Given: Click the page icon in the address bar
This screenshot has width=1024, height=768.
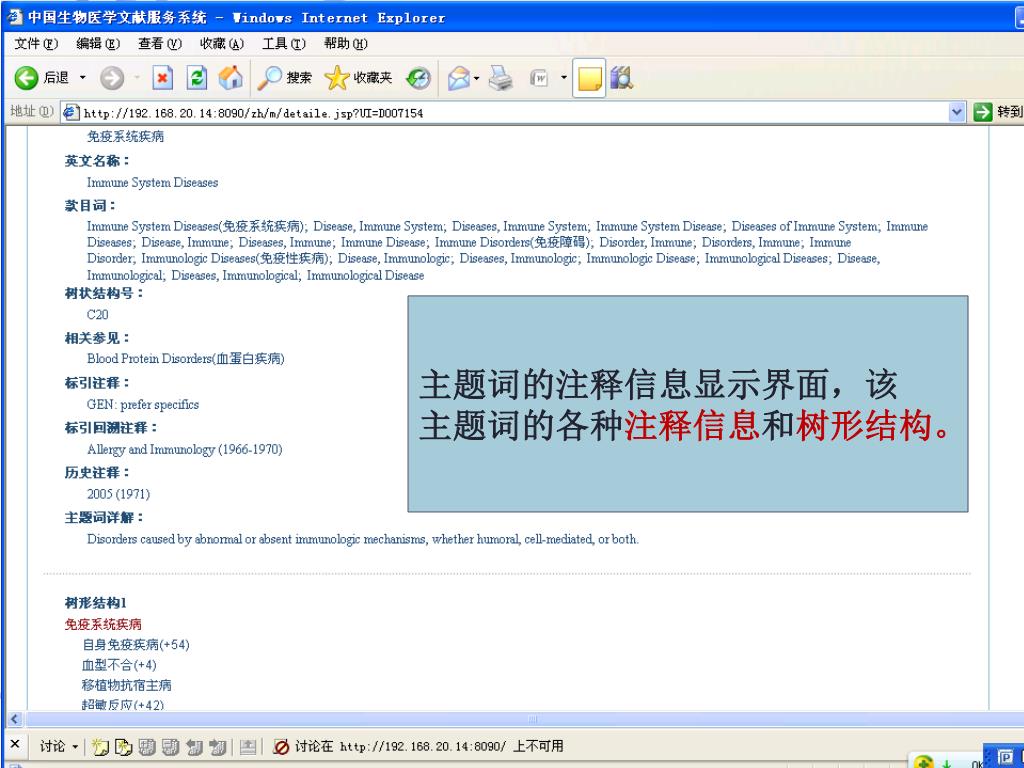Looking at the screenshot, I should pyautogui.click(x=71, y=112).
